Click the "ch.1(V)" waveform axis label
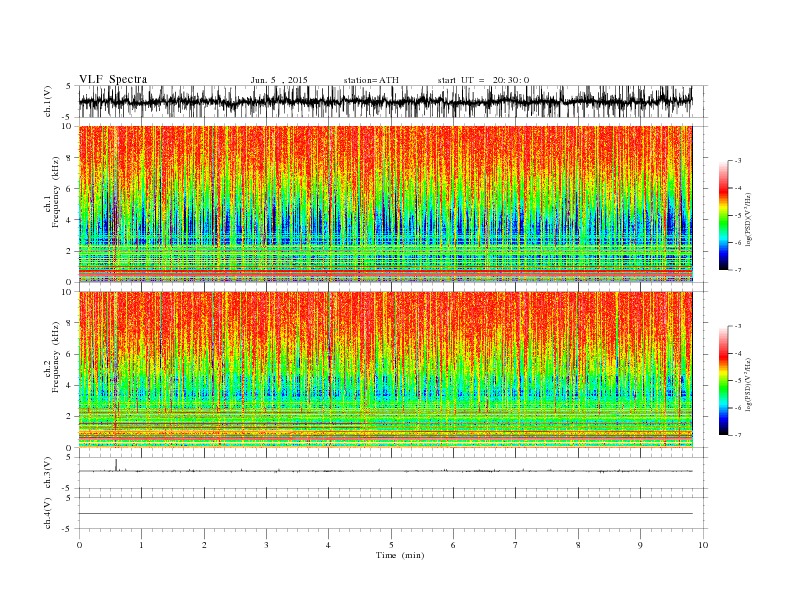 point(48,101)
